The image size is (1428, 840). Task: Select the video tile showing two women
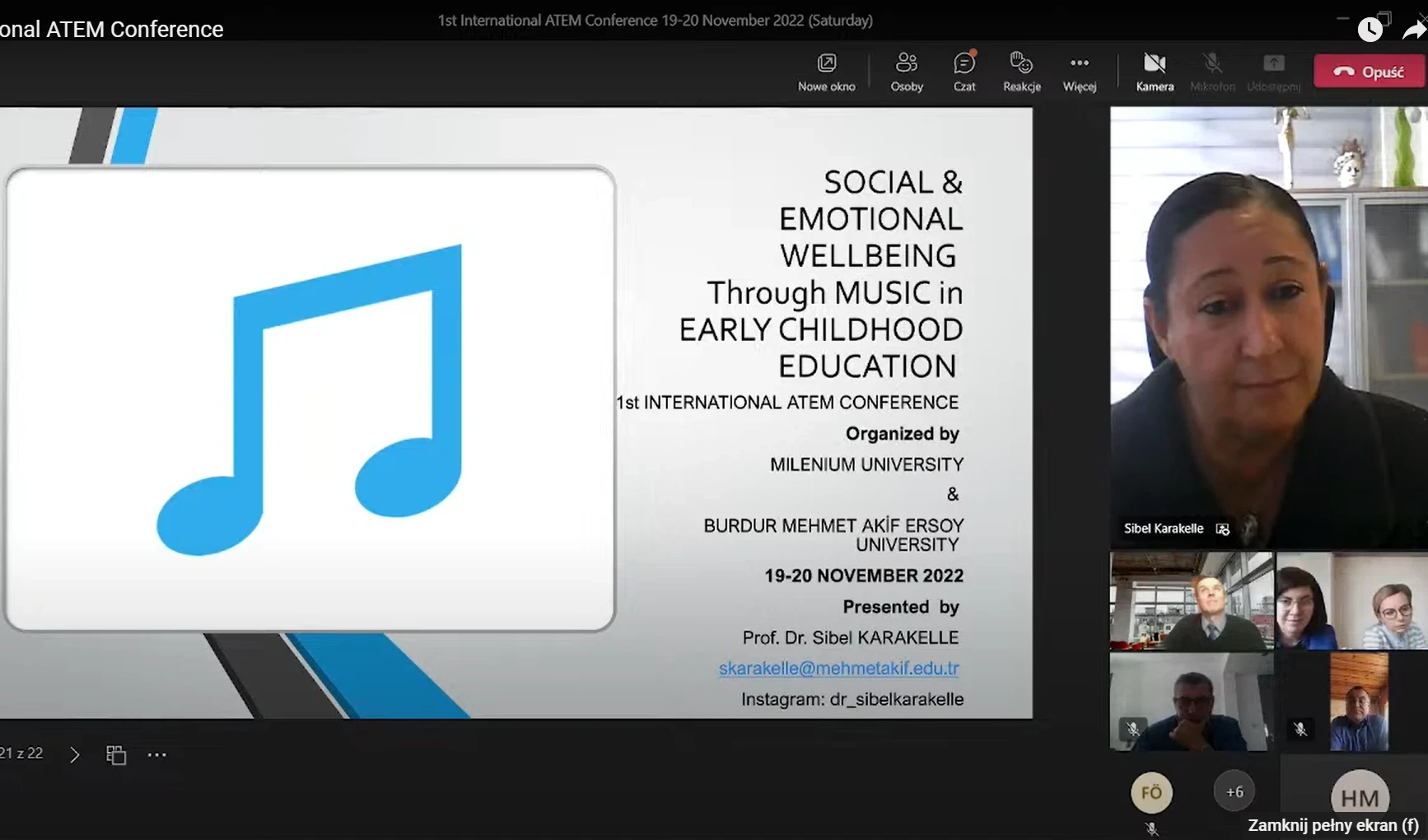[1351, 601]
